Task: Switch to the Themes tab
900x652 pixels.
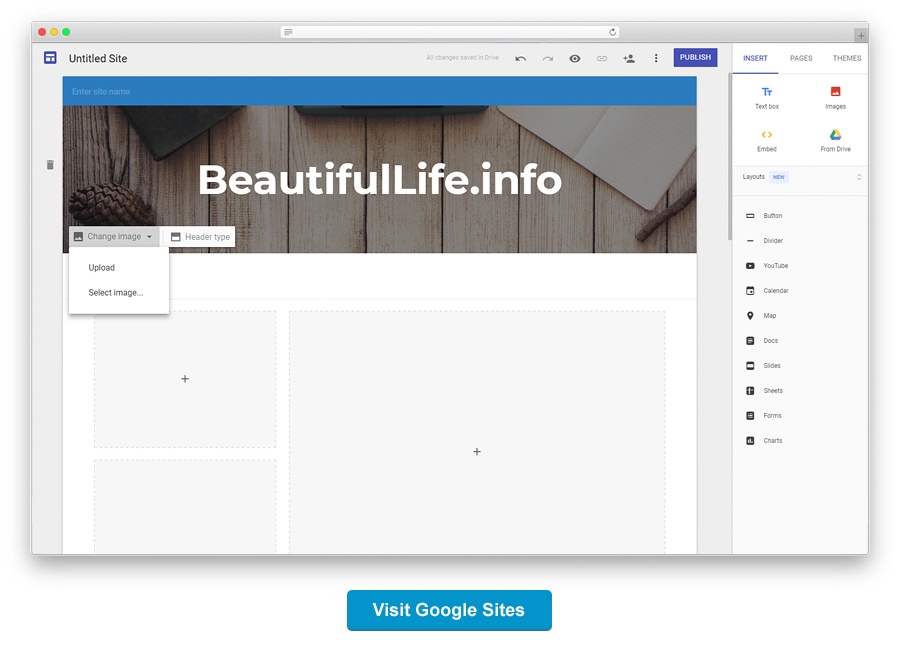Action: click(847, 59)
